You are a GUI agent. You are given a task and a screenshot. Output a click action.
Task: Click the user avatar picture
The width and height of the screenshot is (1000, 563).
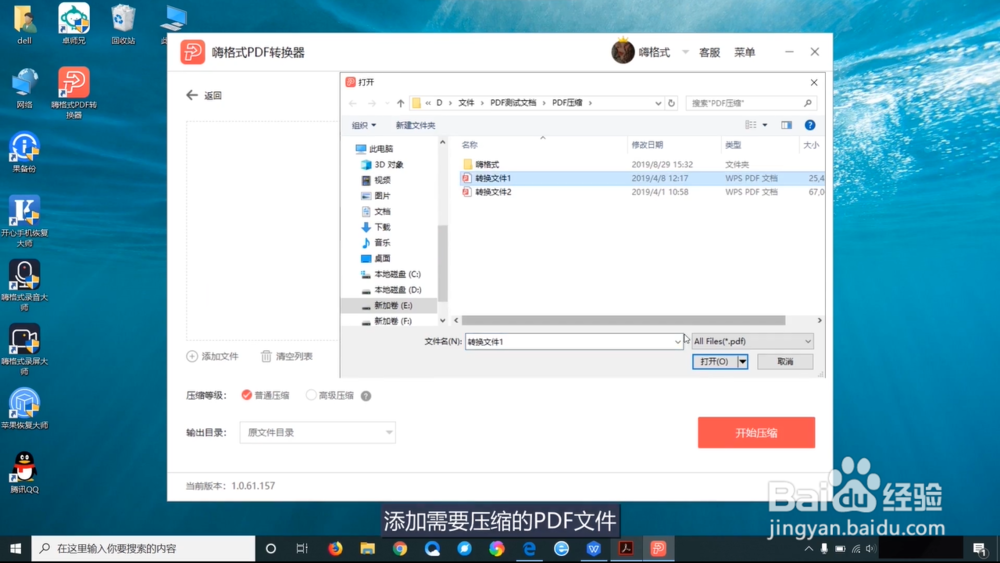(x=622, y=52)
